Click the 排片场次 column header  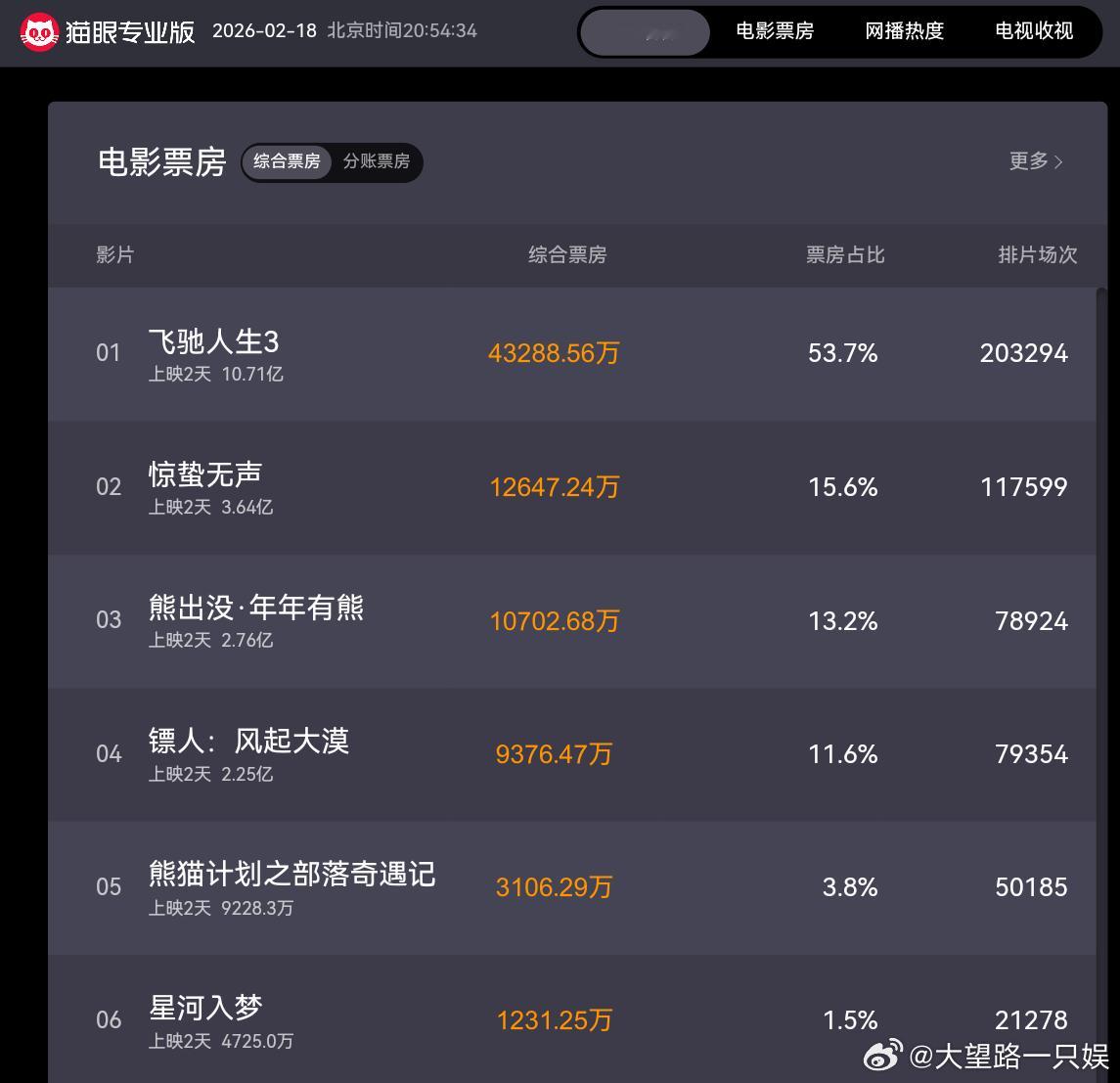1038,255
